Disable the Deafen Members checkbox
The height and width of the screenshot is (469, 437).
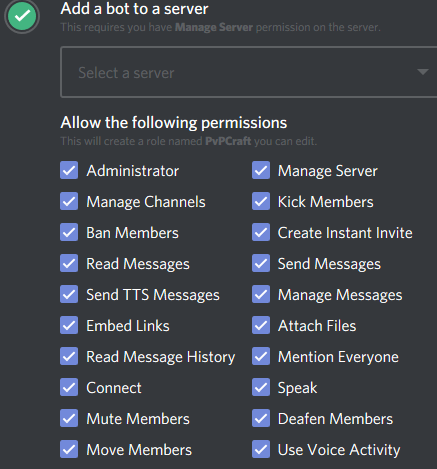click(261, 418)
